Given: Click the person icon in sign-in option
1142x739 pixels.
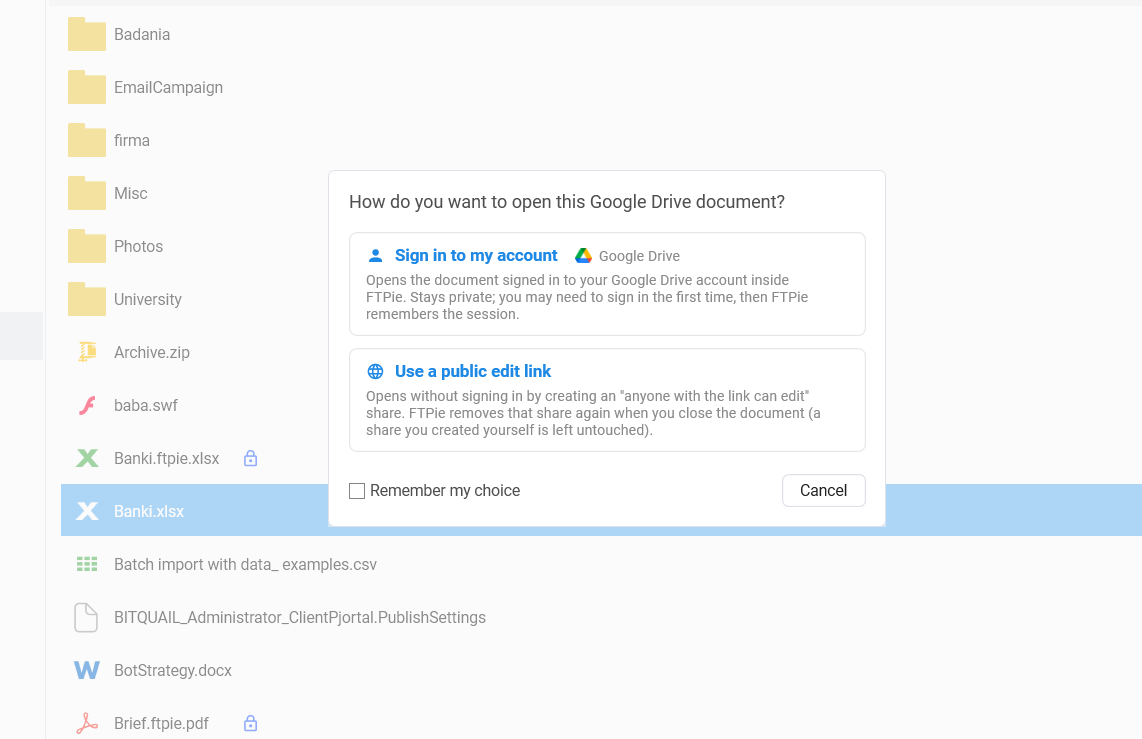Looking at the screenshot, I should point(375,256).
